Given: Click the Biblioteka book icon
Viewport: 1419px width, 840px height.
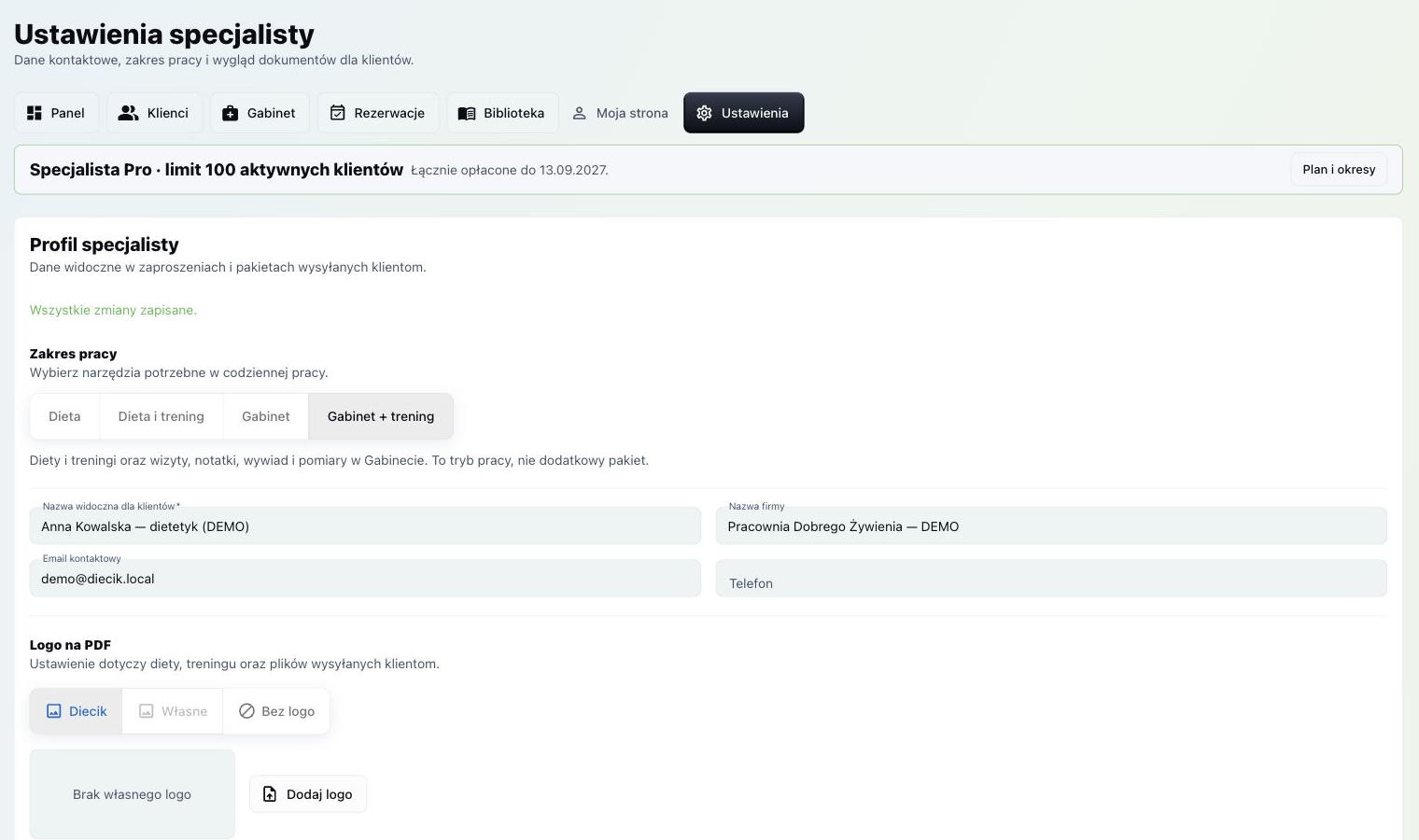Looking at the screenshot, I should [467, 113].
